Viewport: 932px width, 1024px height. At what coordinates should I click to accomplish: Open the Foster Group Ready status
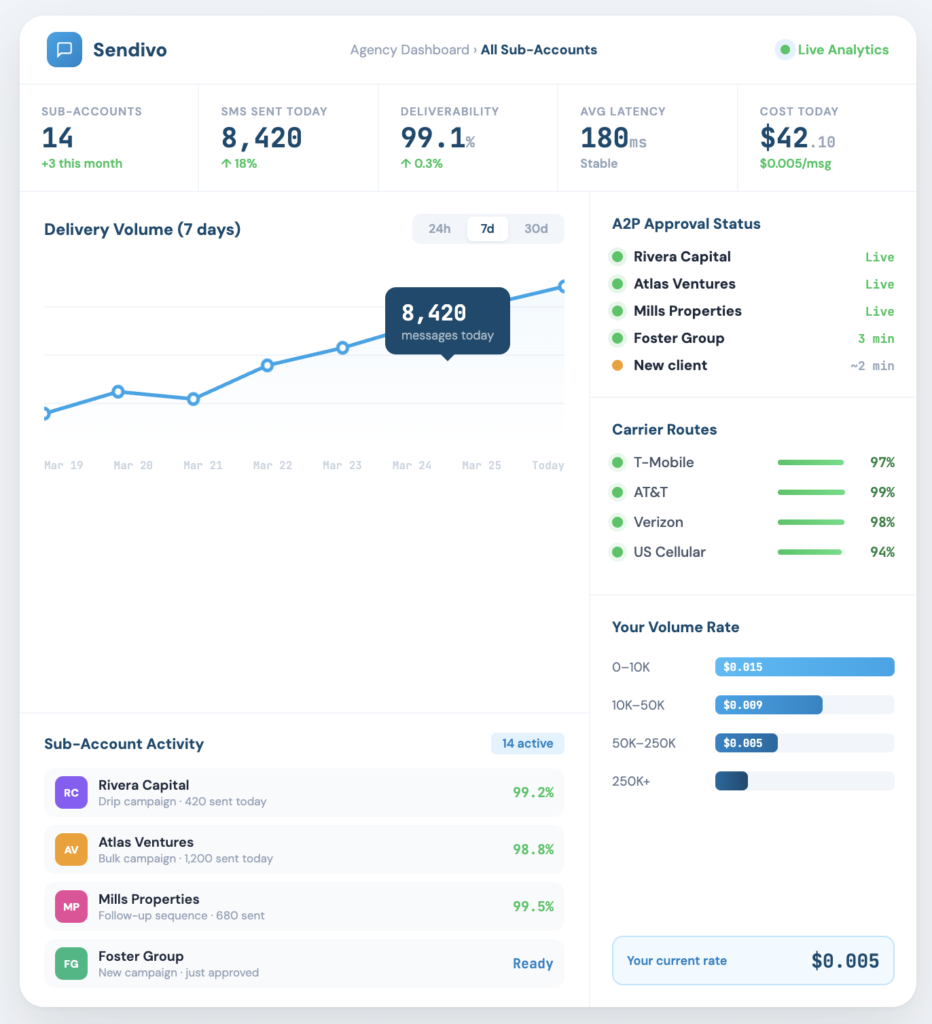click(532, 964)
